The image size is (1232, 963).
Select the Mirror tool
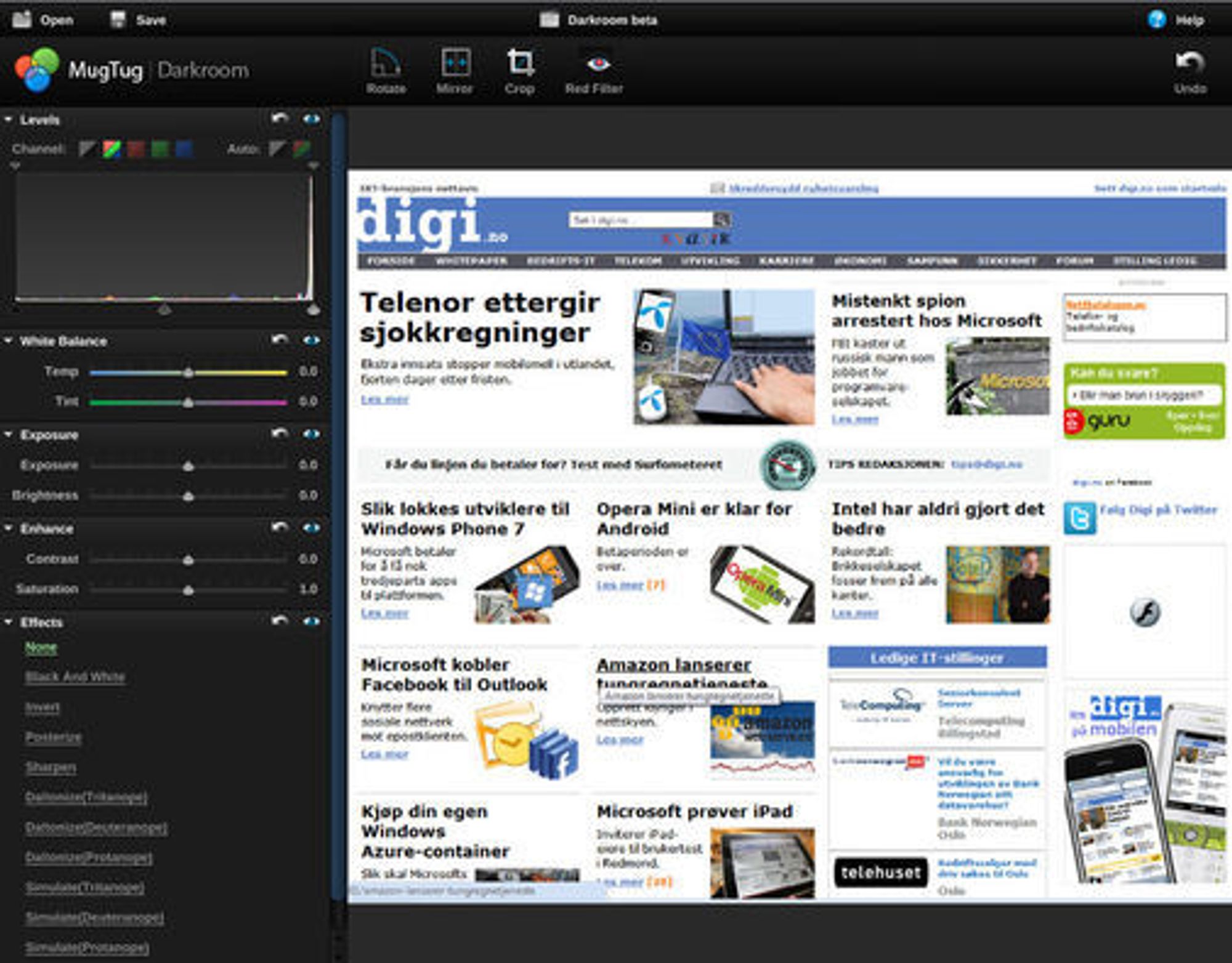(x=455, y=71)
